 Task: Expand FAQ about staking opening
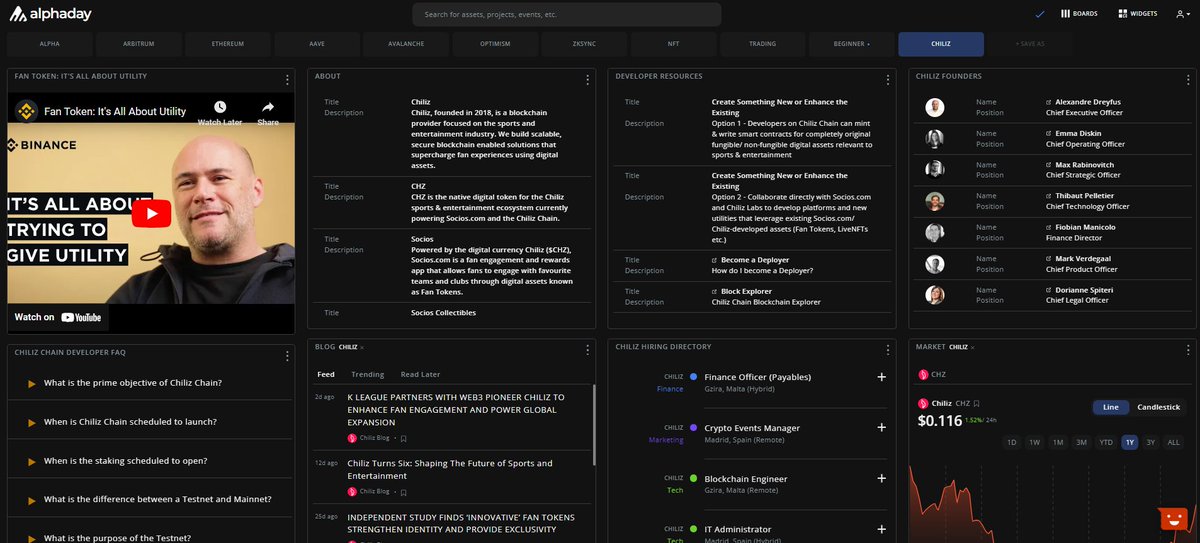click(151, 461)
